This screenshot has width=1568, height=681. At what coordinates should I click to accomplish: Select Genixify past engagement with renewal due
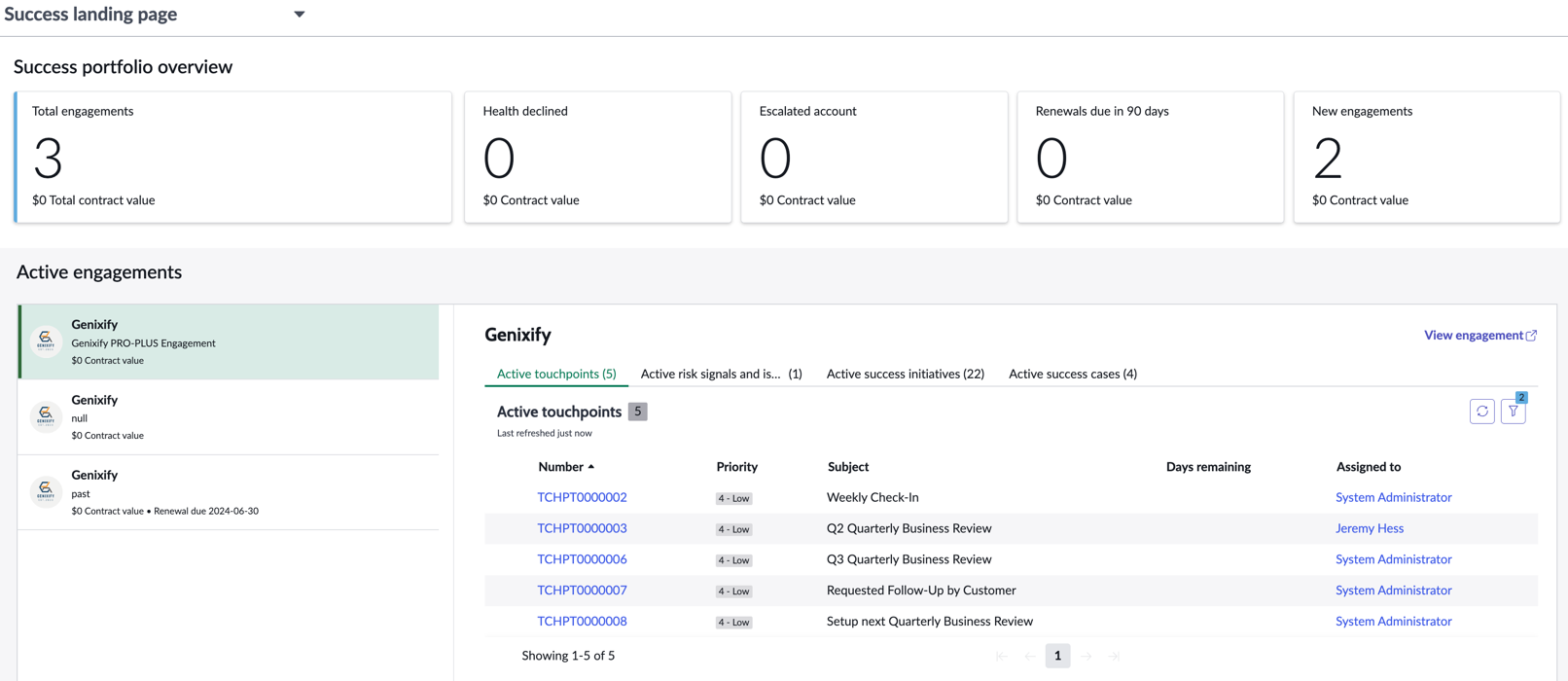(x=229, y=492)
